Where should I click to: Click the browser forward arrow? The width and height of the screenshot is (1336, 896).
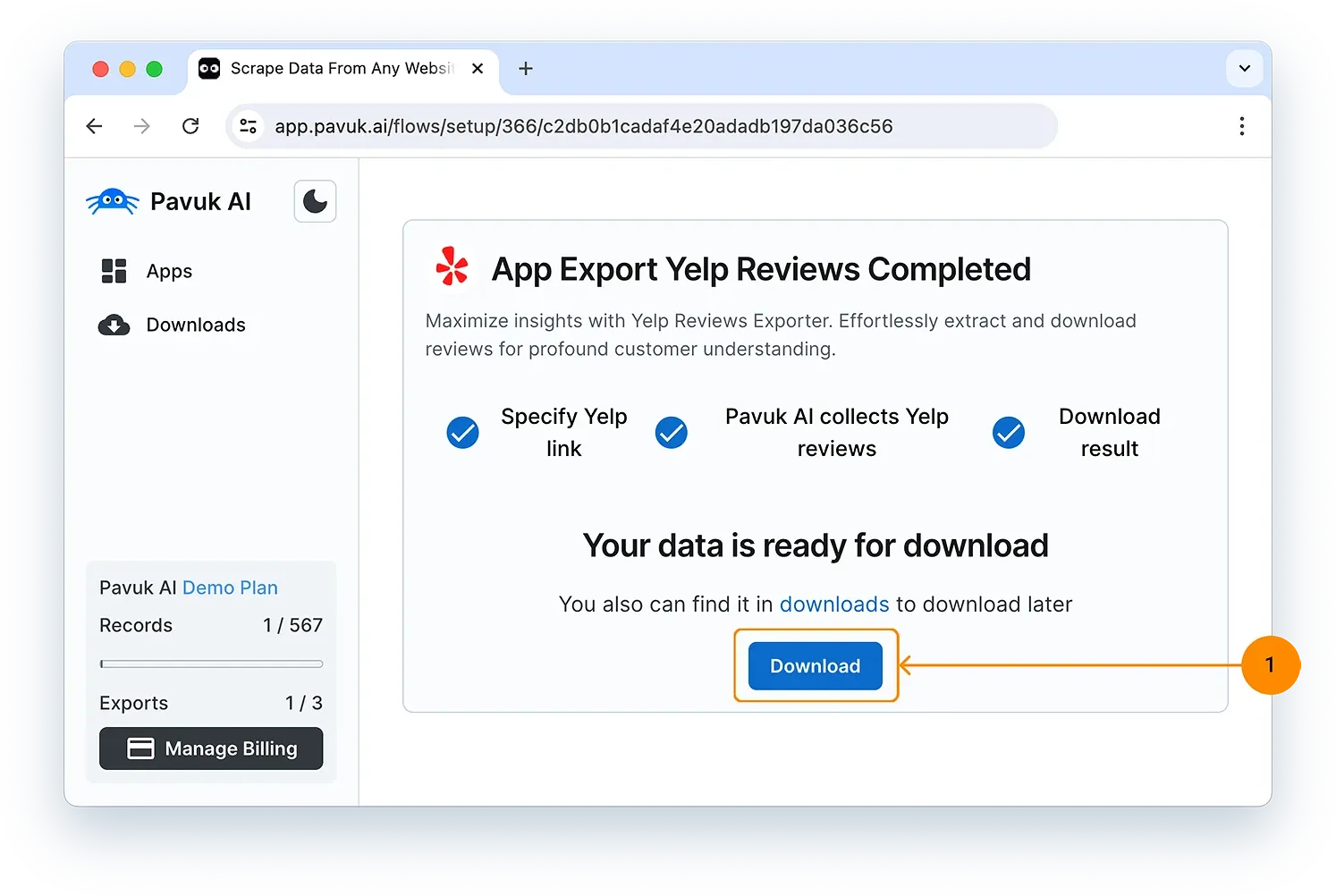(x=142, y=126)
